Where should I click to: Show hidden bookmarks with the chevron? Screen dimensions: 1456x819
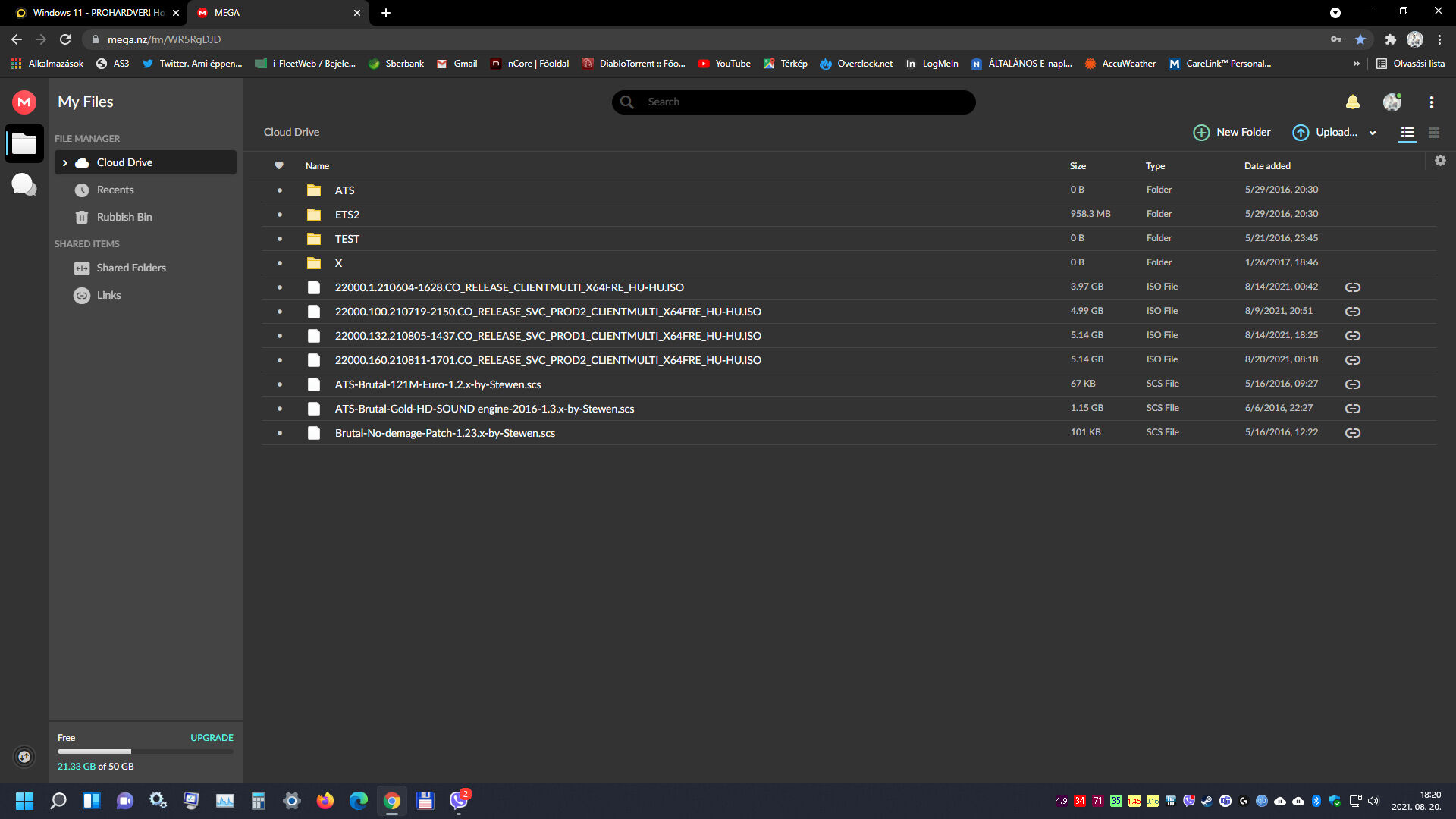[x=1356, y=64]
